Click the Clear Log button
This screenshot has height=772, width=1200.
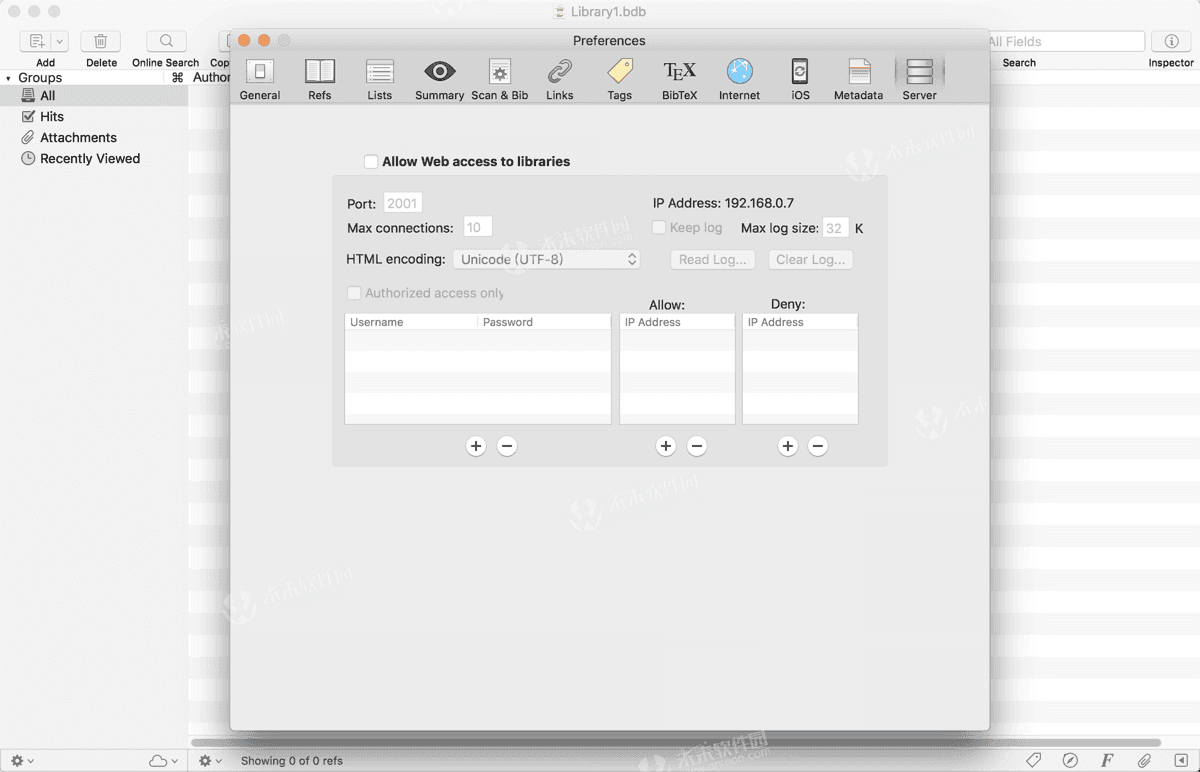pyautogui.click(x=810, y=259)
